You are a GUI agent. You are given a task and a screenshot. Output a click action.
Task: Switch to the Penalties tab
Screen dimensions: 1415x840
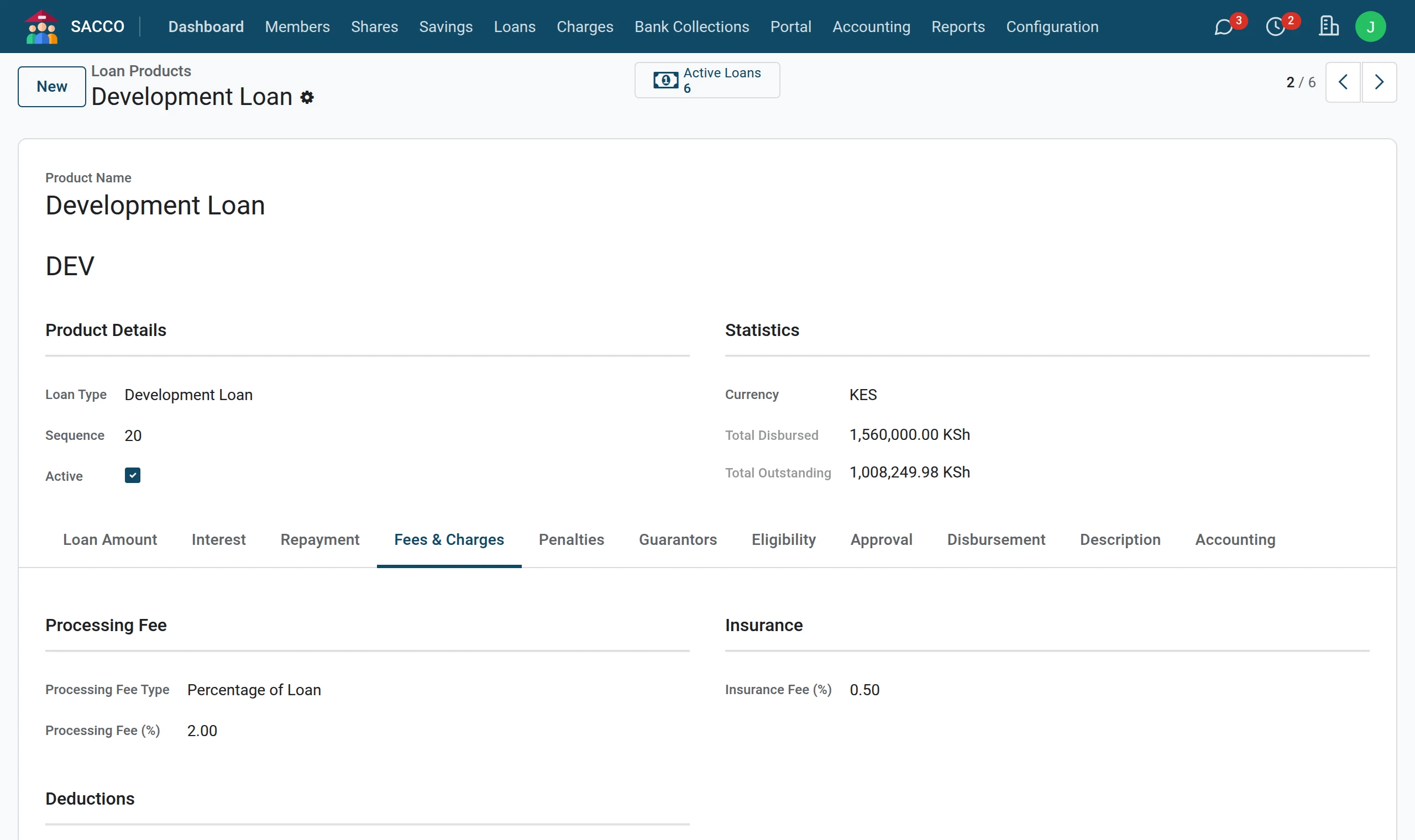click(x=571, y=539)
